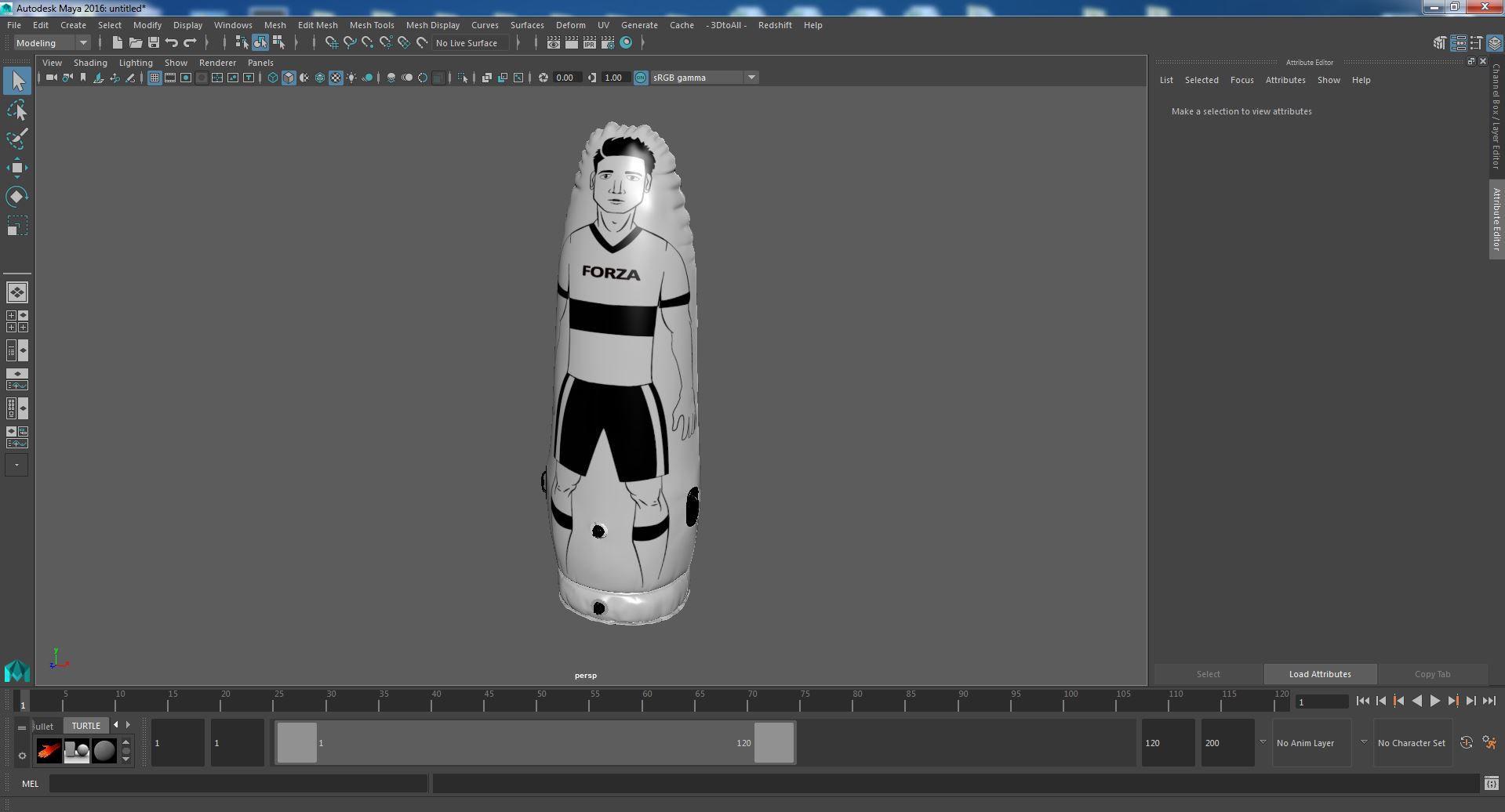1505x812 pixels.
Task: Pick the Paint Selection tool
Action: tap(17, 139)
